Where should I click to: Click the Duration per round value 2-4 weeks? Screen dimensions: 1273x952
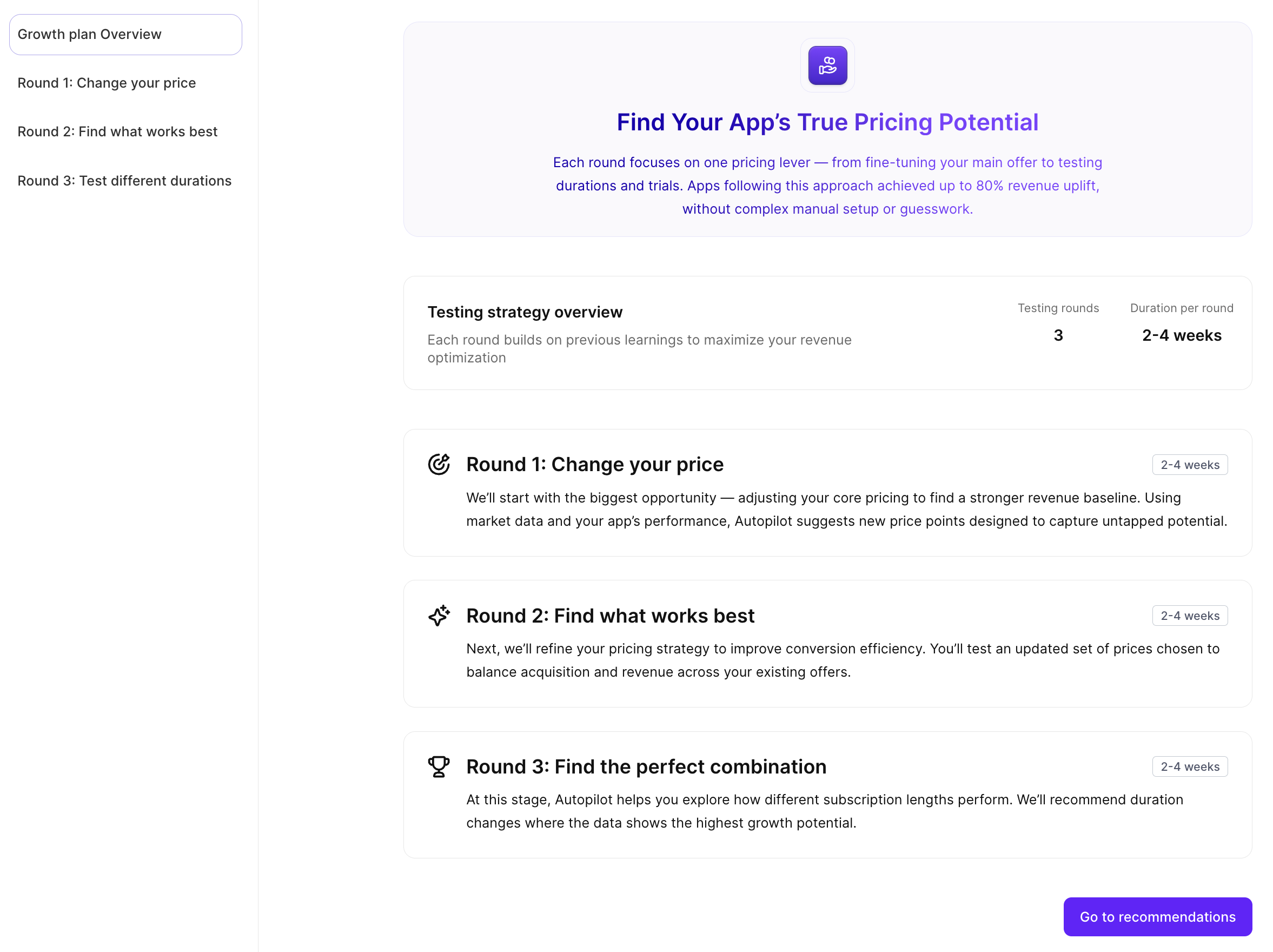[x=1181, y=335]
